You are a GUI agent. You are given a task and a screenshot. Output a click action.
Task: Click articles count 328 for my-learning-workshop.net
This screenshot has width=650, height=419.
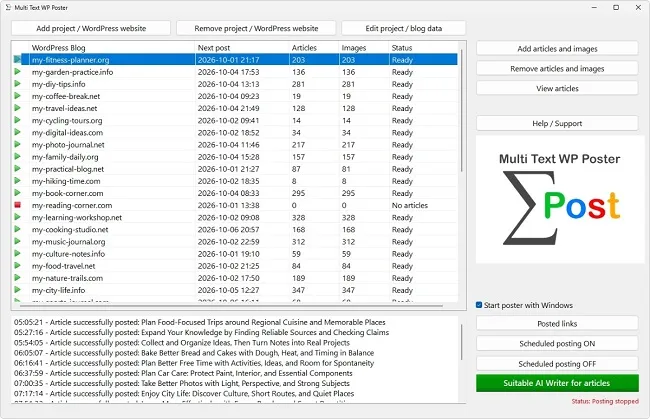tap(298, 217)
